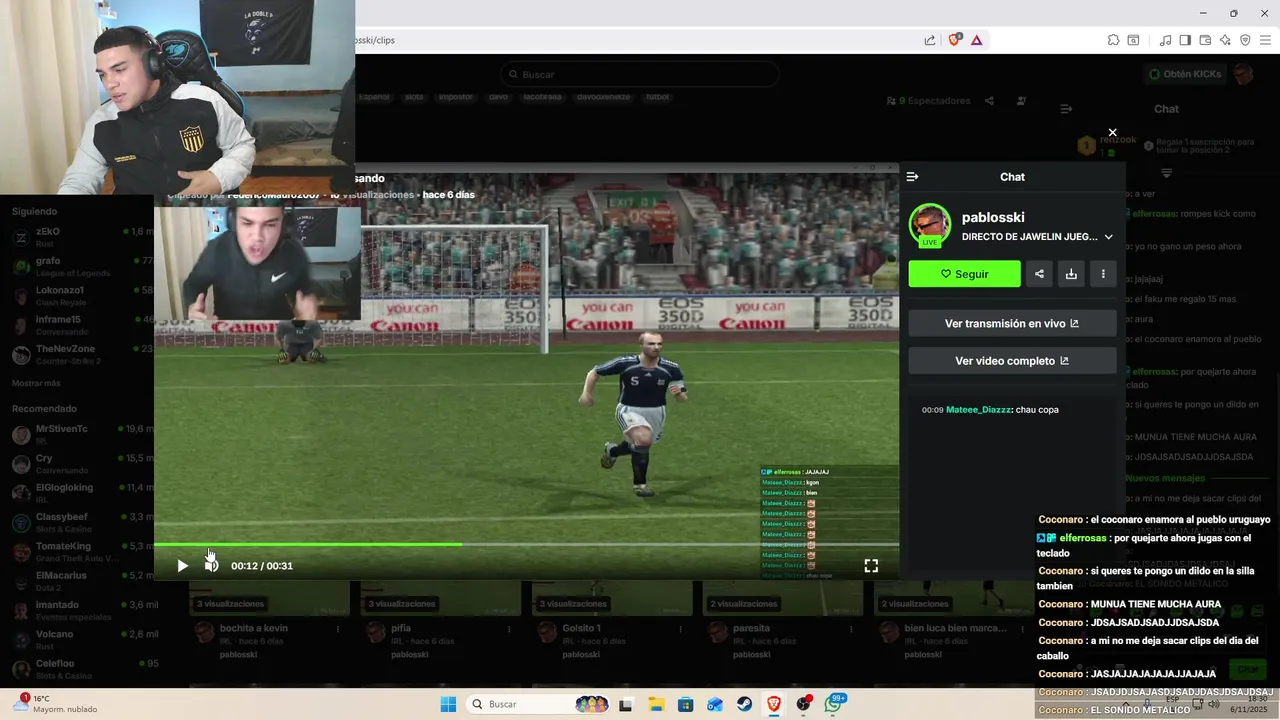Open the Brave VPN icon
Viewport: 1280px width, 720px height.
pos(1245,40)
